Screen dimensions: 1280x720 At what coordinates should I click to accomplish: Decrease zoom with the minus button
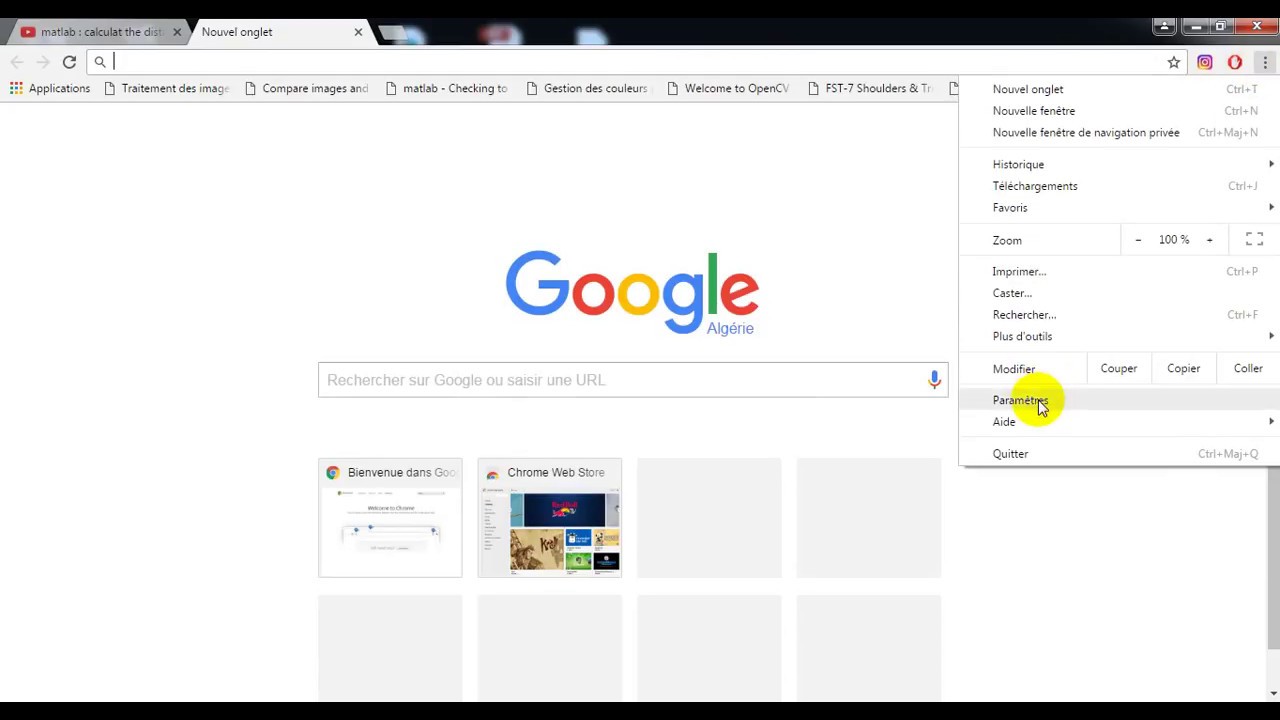1138,240
